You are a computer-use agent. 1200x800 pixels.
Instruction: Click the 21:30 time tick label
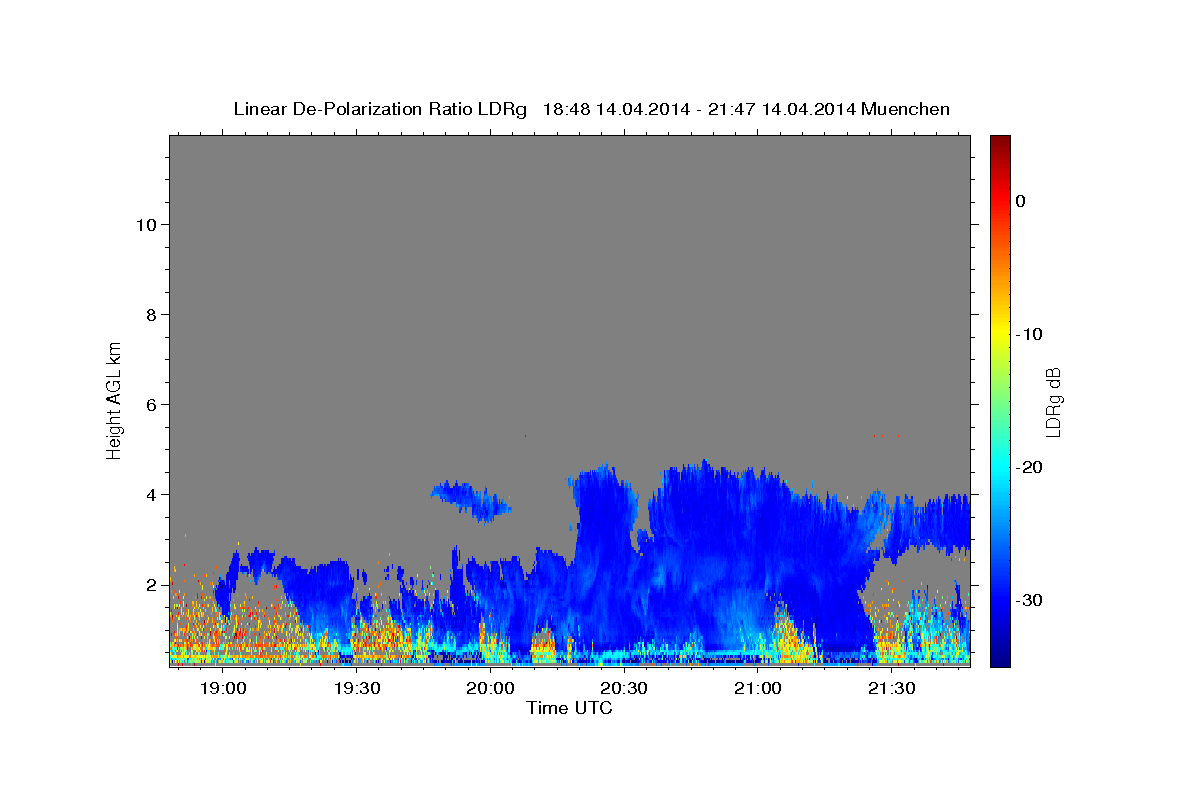[892, 689]
